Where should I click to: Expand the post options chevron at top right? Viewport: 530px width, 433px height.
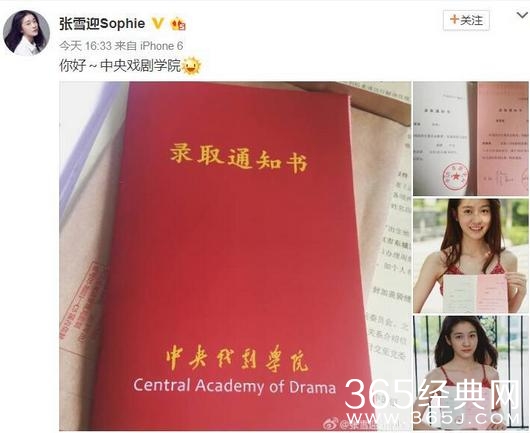pos(522,15)
